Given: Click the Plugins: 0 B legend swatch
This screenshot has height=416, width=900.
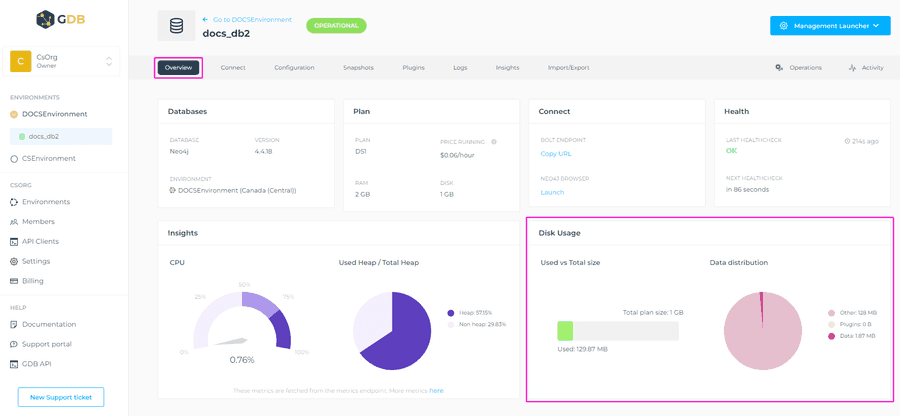Looking at the screenshot, I should [x=831, y=324].
